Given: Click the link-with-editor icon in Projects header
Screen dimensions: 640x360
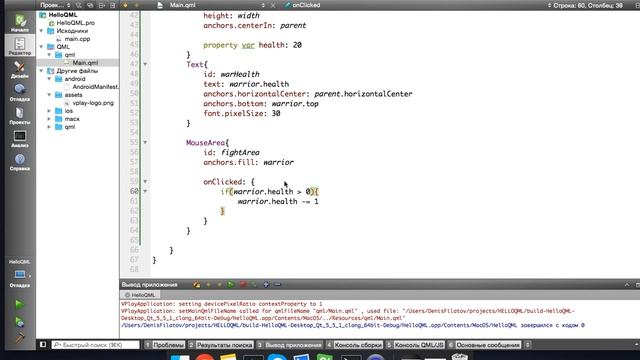Looking at the screenshot, I should (x=90, y=5).
